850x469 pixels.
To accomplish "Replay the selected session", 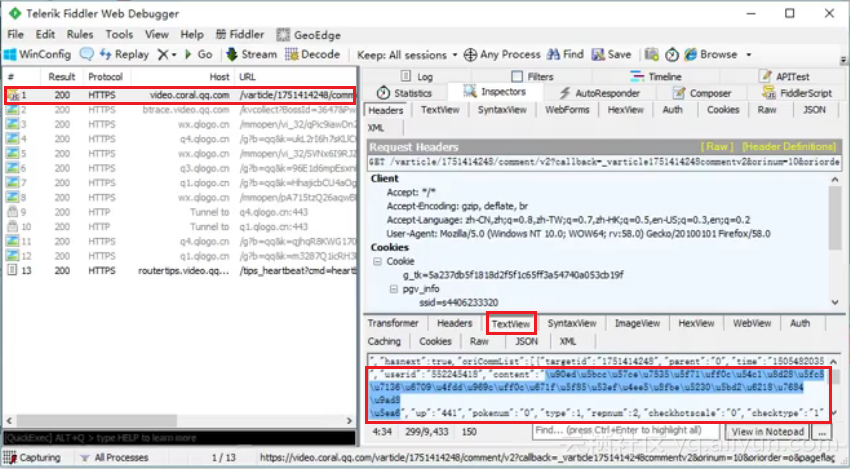I will 124,54.
